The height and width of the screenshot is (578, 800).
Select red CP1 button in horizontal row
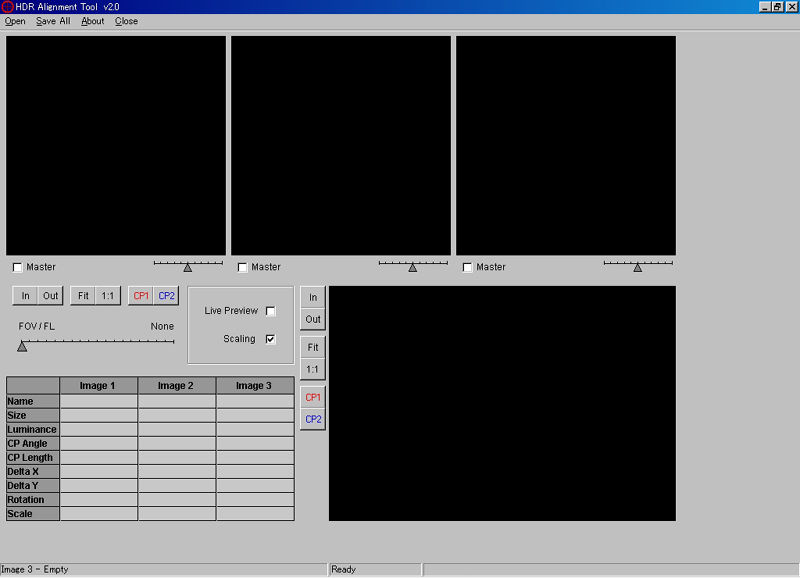[x=141, y=296]
